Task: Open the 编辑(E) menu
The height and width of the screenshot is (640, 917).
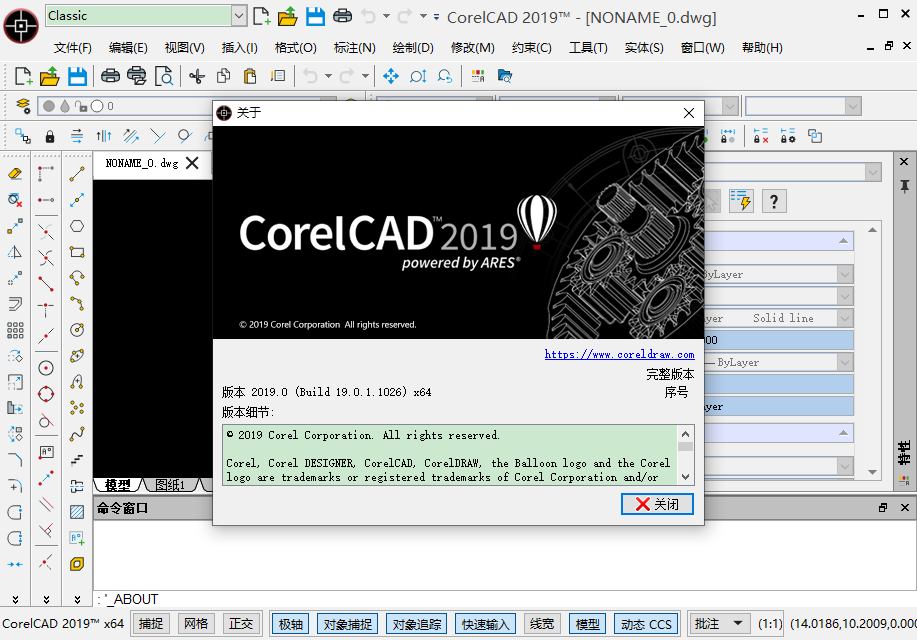Action: pos(128,48)
